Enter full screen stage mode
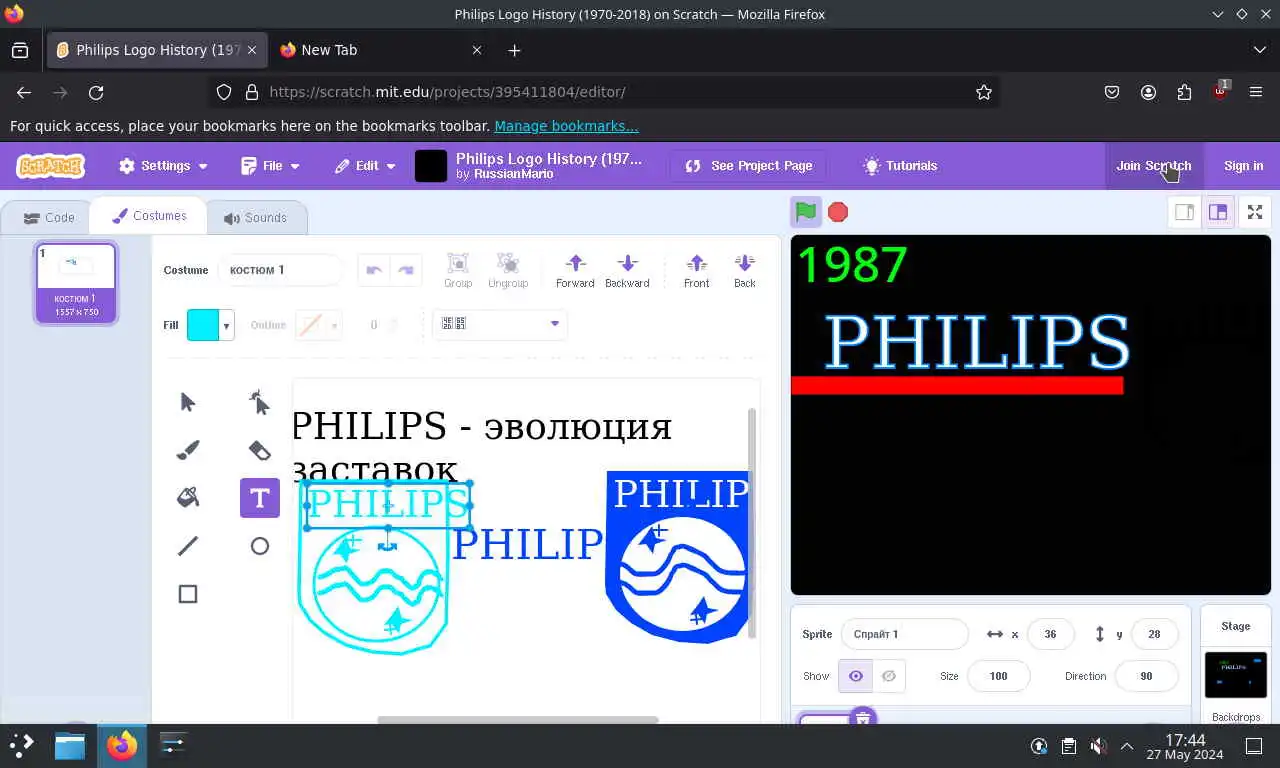 [x=1255, y=212]
